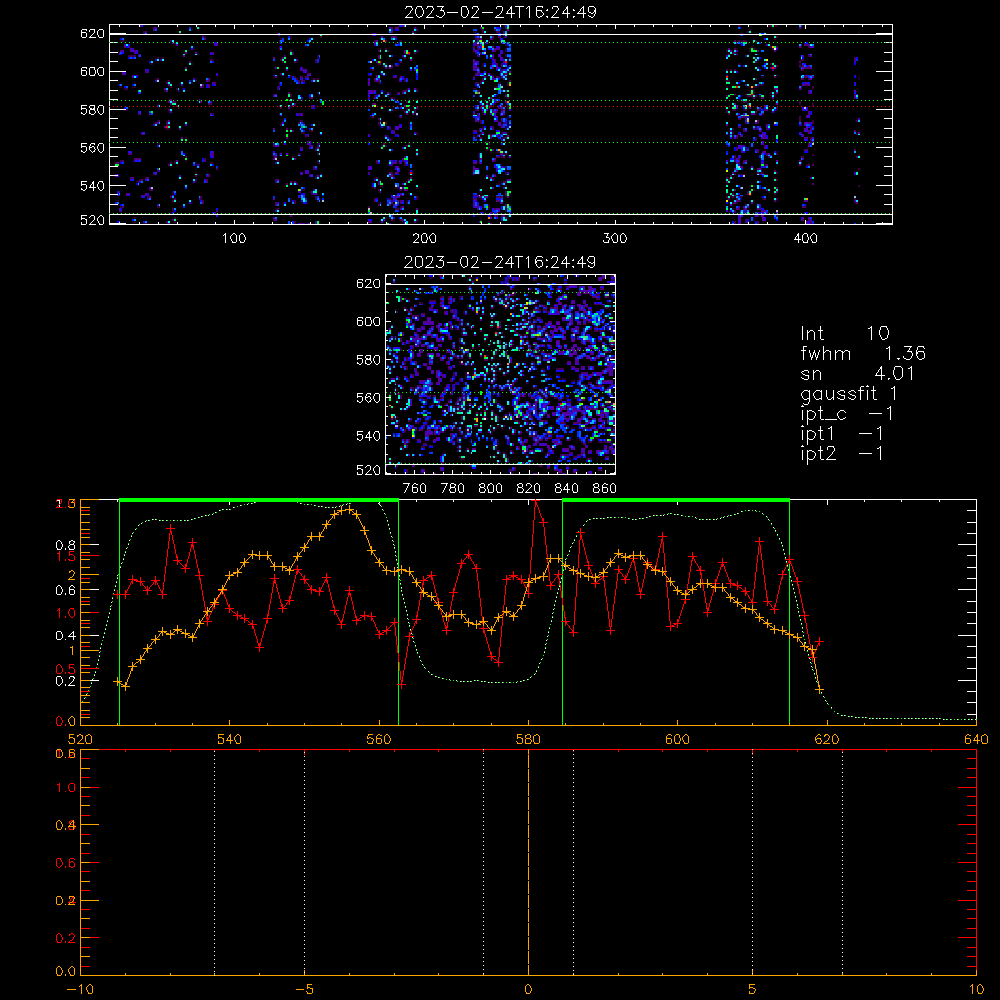Click red y-axis label 1.0 of bottom plot
The width and height of the screenshot is (1000, 1000).
(66, 788)
